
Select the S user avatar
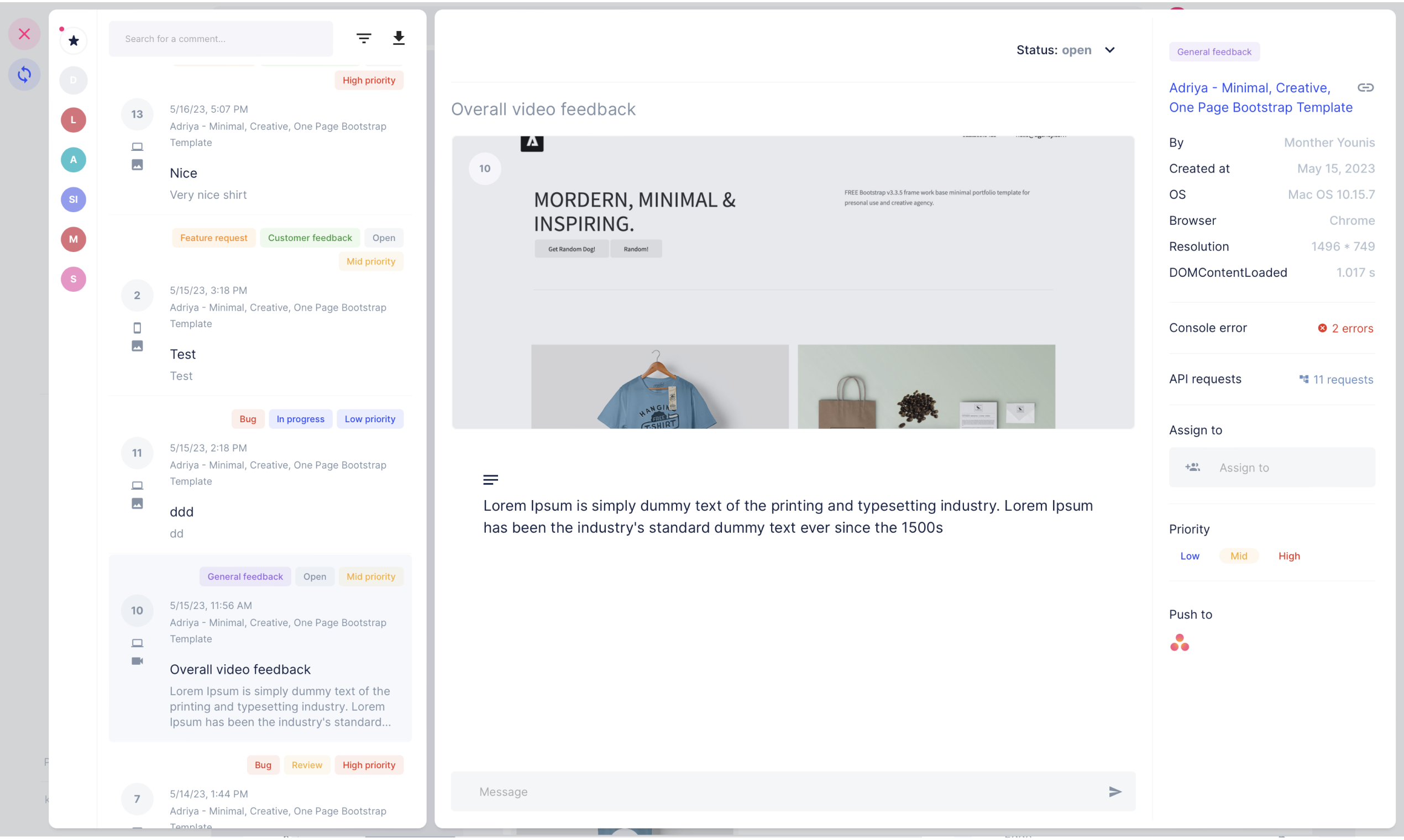pyautogui.click(x=74, y=279)
